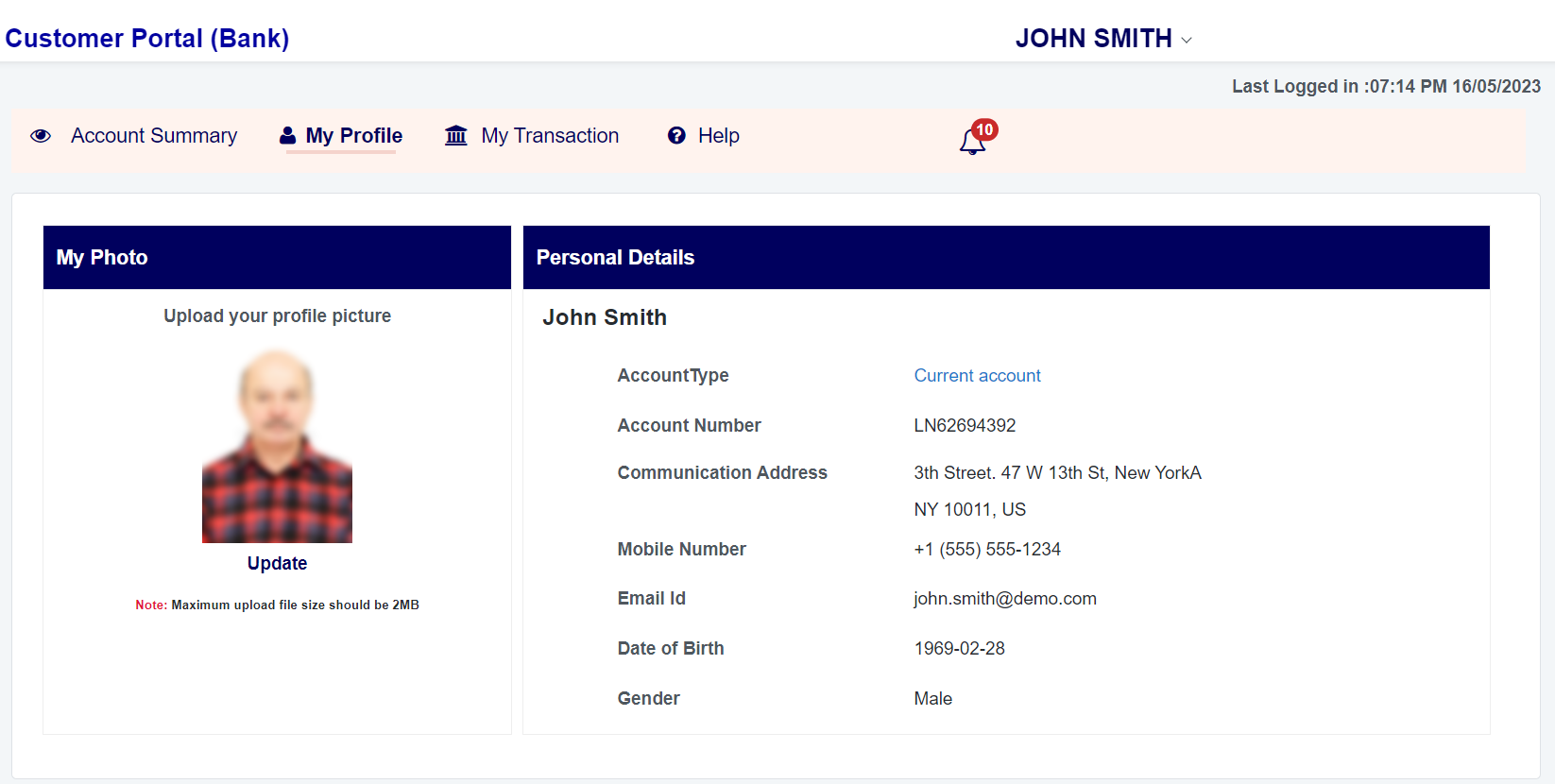Click the user silhouette icon beside My Profile
1555x784 pixels.
tap(288, 136)
